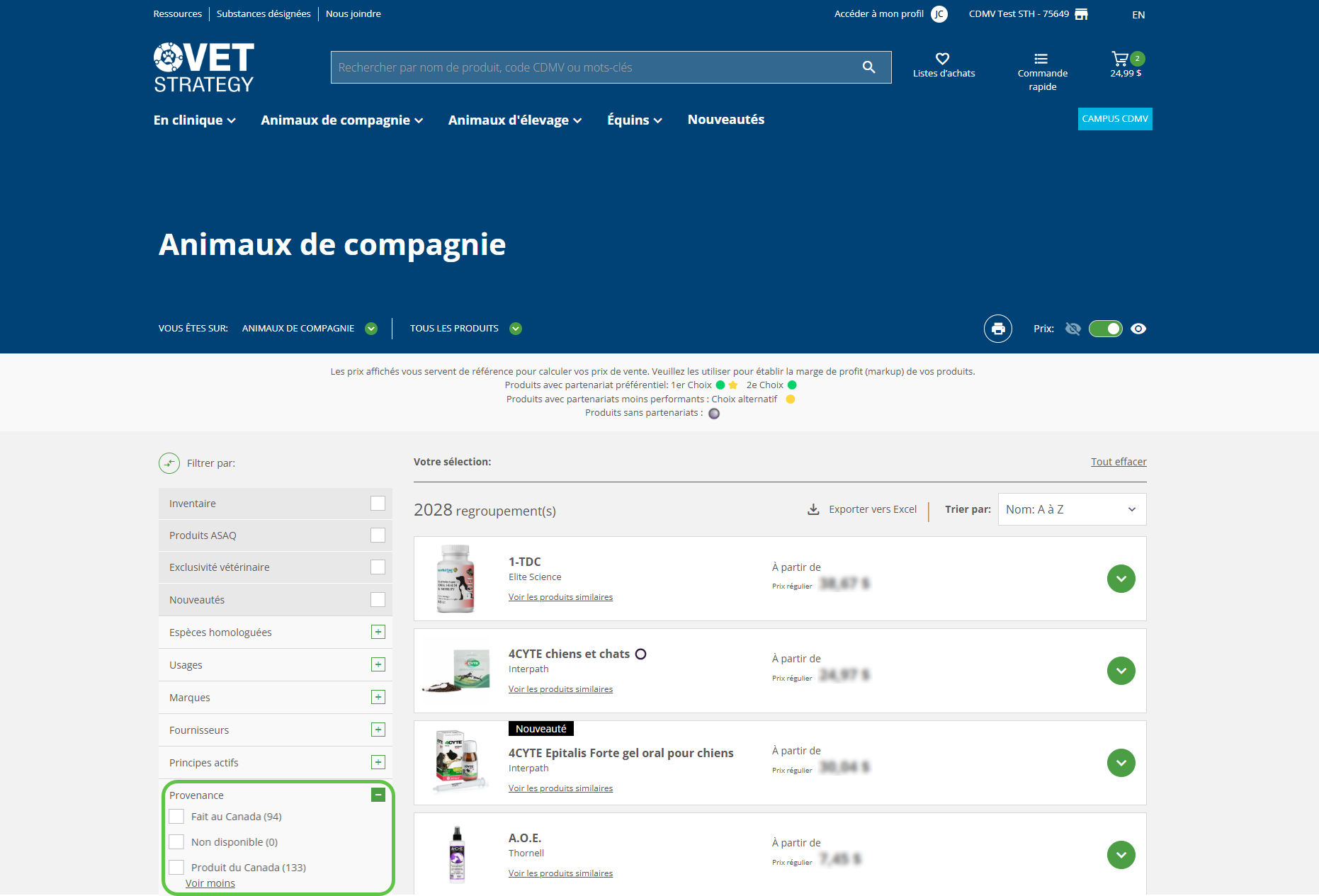
Task: Click the Tout effacer link
Action: 1118,462
